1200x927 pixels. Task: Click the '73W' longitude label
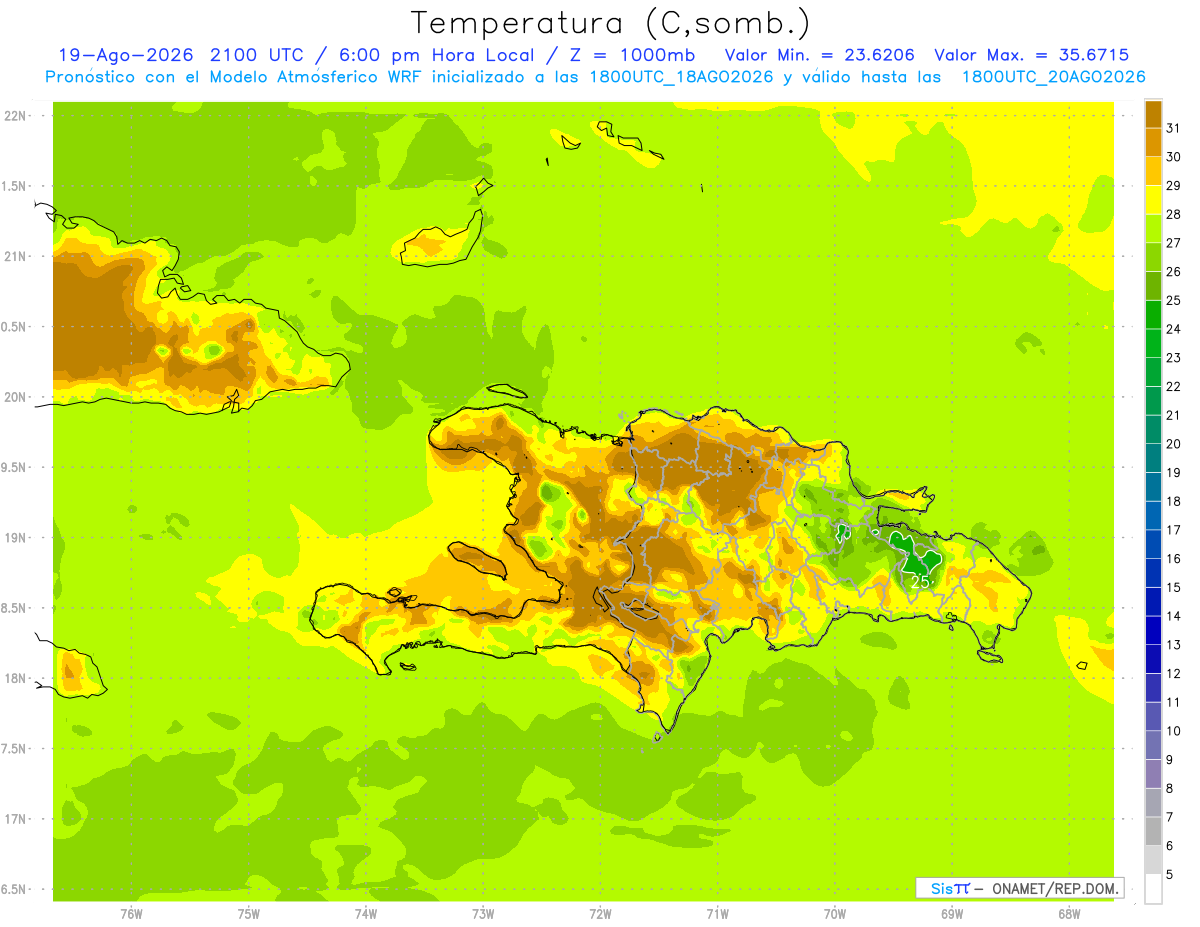(483, 914)
